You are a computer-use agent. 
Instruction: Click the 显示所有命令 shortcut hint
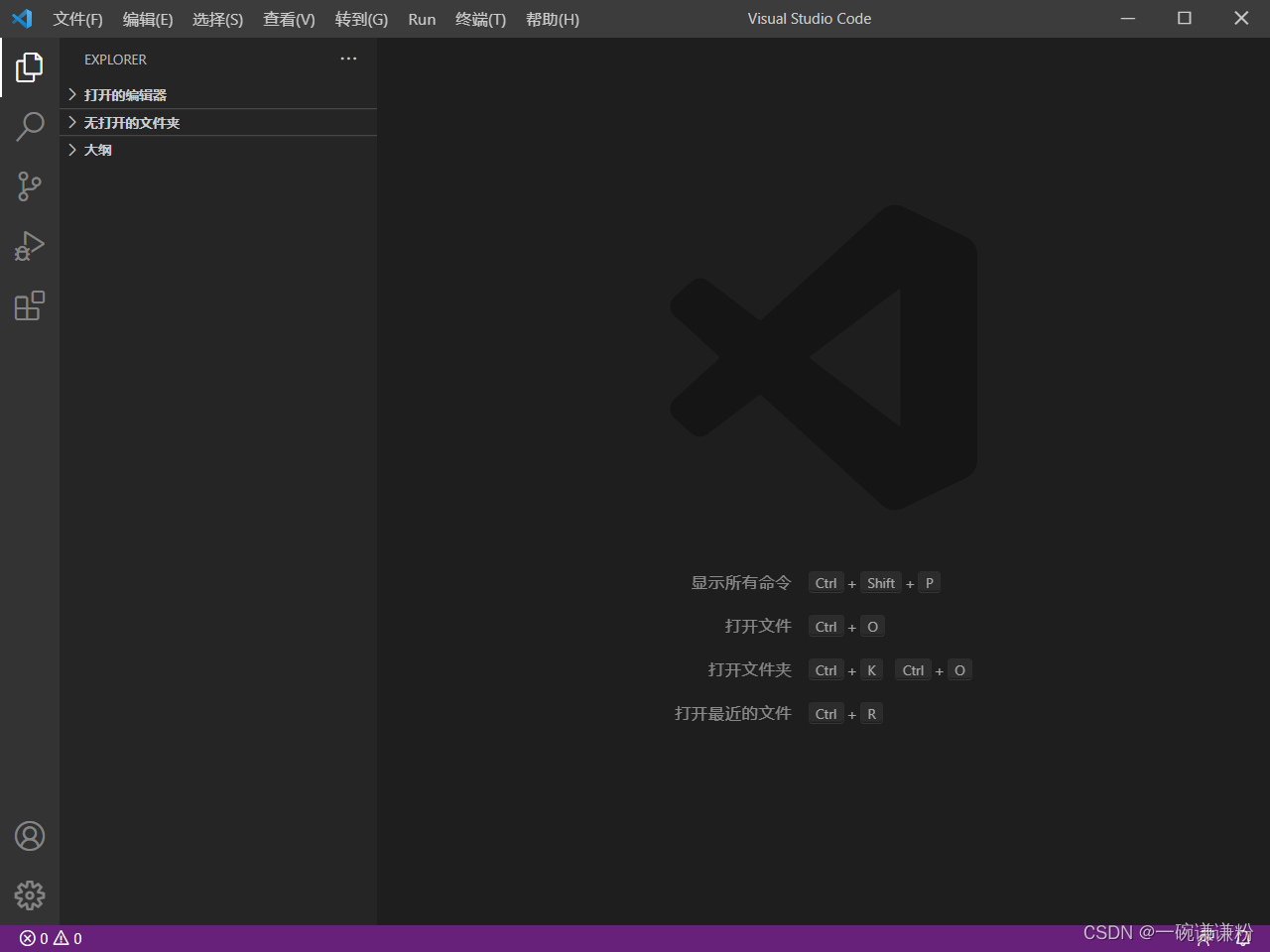click(x=740, y=582)
